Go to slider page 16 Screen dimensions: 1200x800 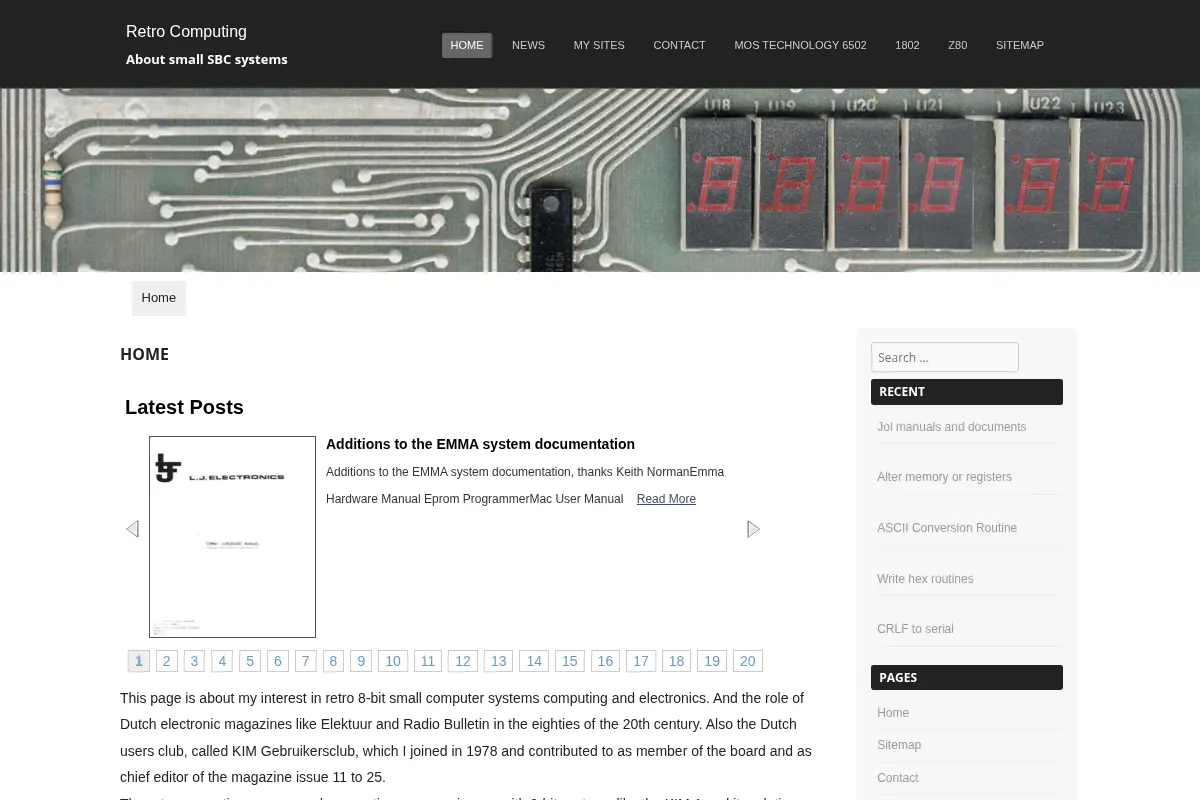pos(605,661)
